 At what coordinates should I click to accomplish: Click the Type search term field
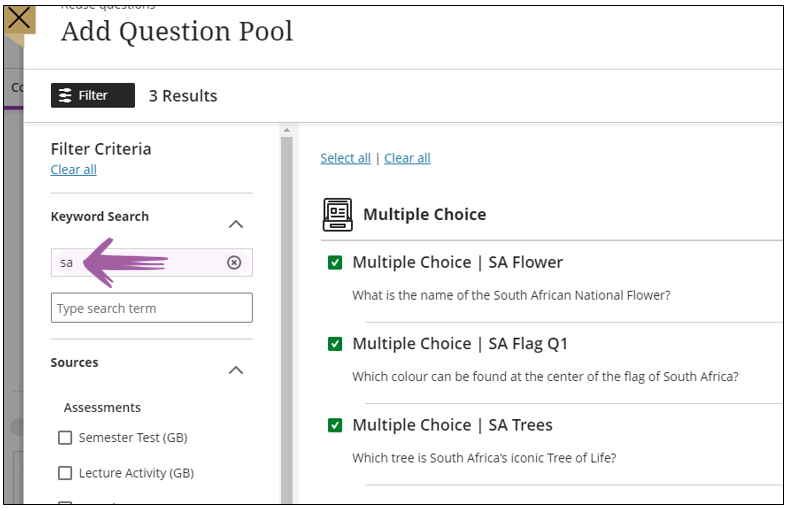(x=151, y=308)
